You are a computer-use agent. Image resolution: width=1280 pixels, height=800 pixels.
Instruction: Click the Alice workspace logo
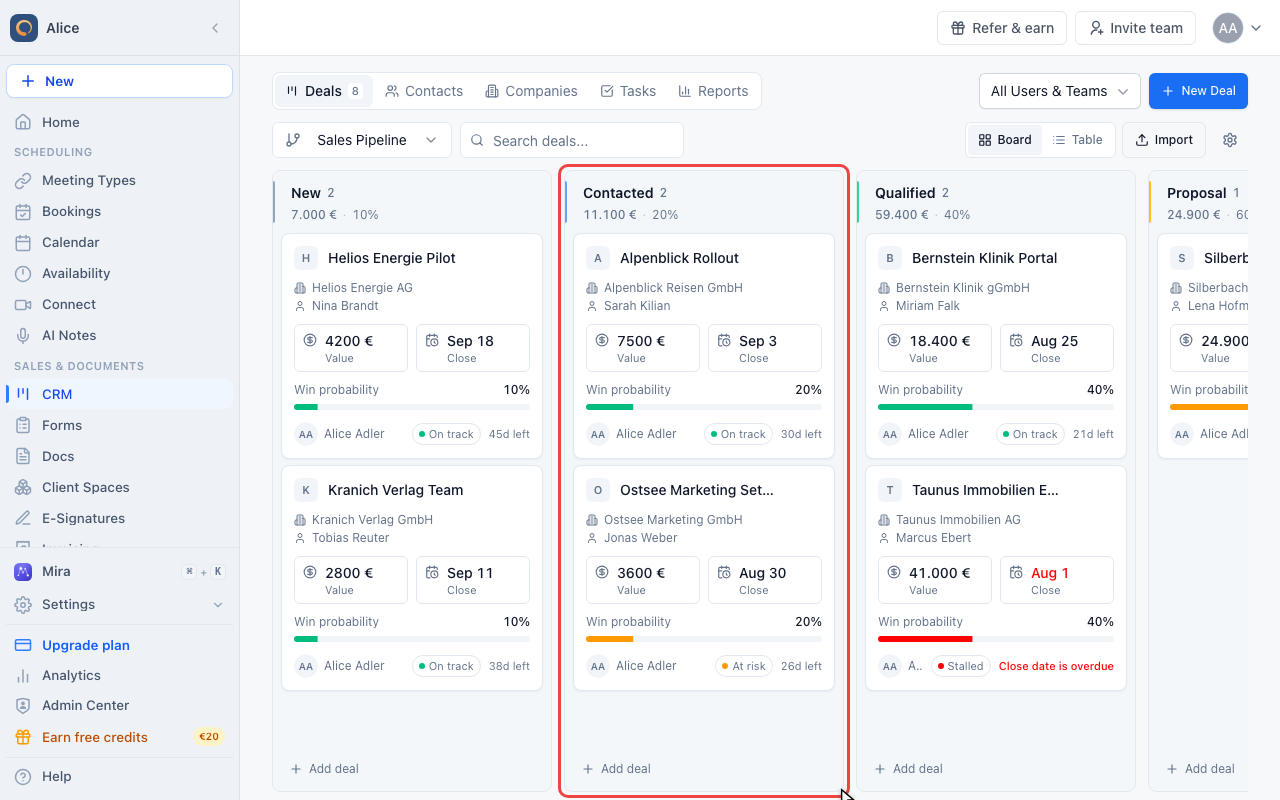pyautogui.click(x=24, y=28)
